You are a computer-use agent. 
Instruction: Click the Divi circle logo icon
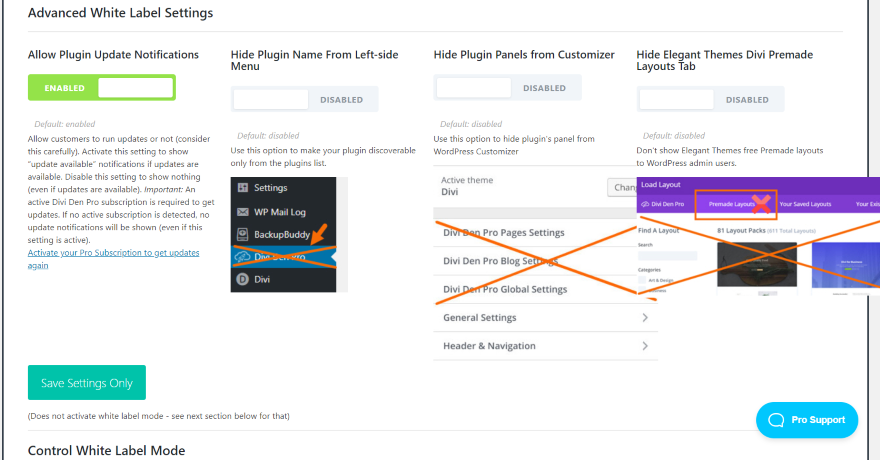(243, 281)
